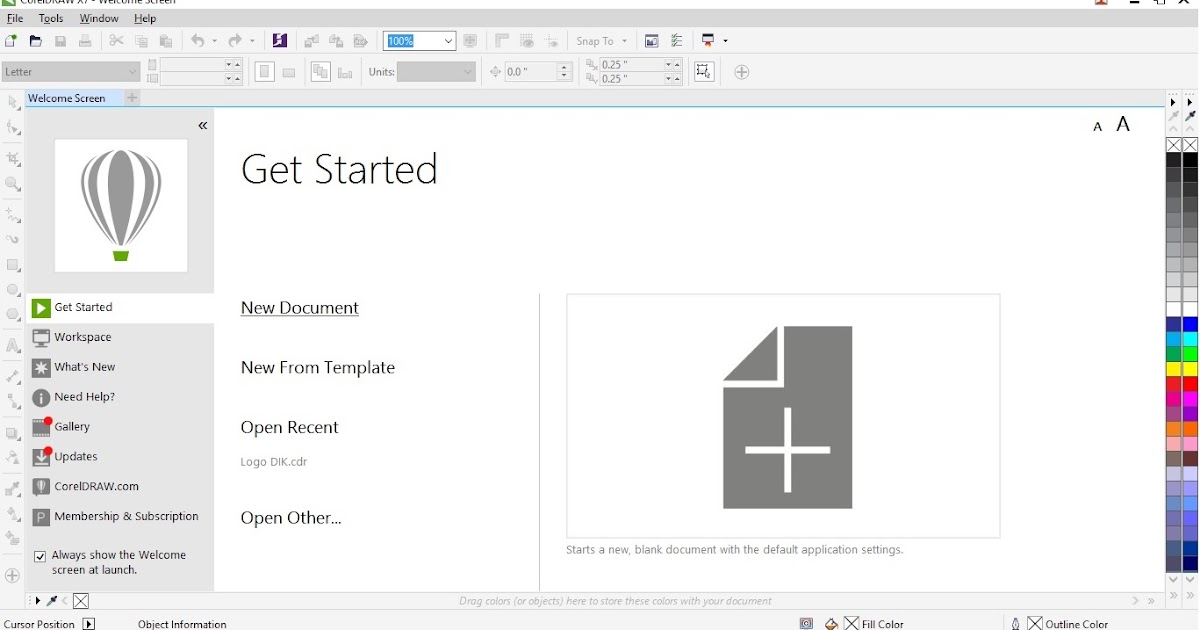Viewport: 1200px width, 630px height.
Task: Select the Text tool in toolbox
Action: tap(13, 346)
